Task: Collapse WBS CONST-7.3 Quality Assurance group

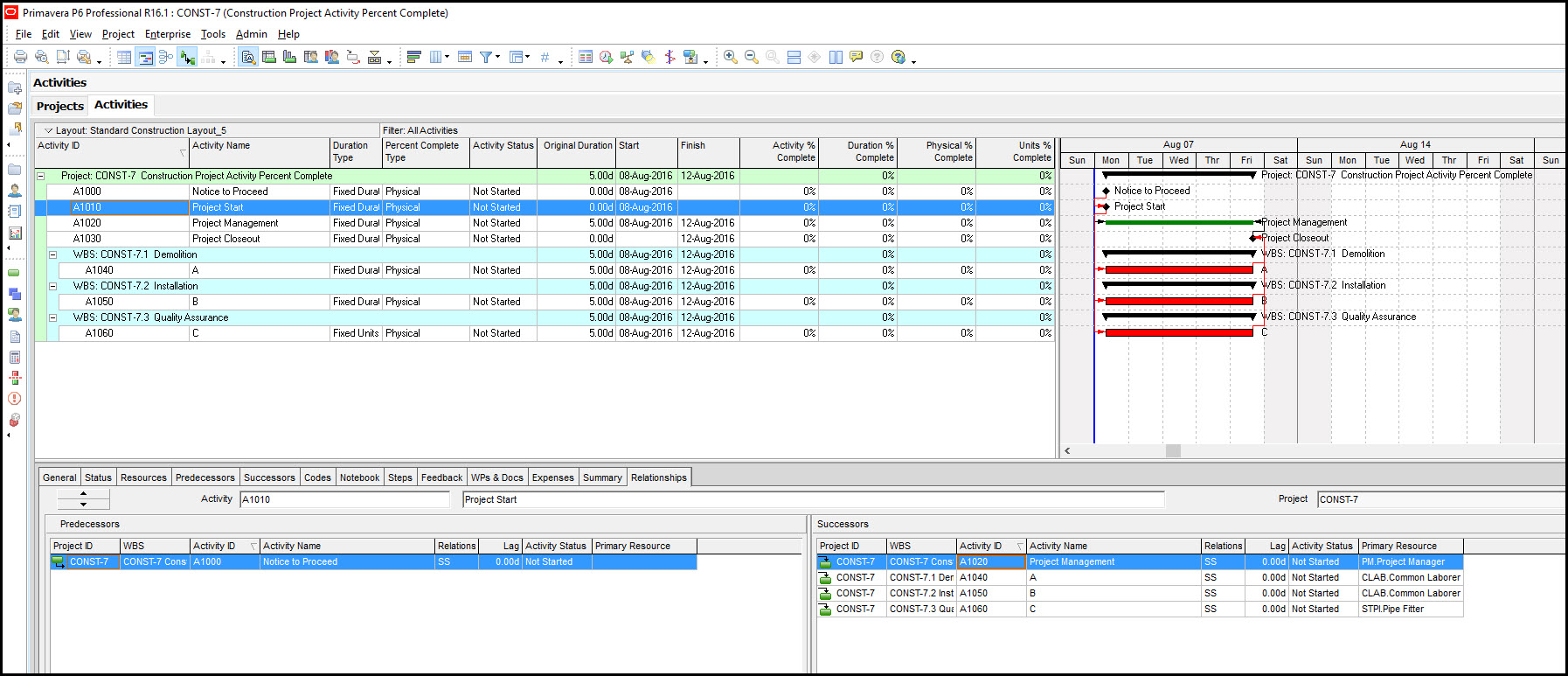Action: coord(52,317)
